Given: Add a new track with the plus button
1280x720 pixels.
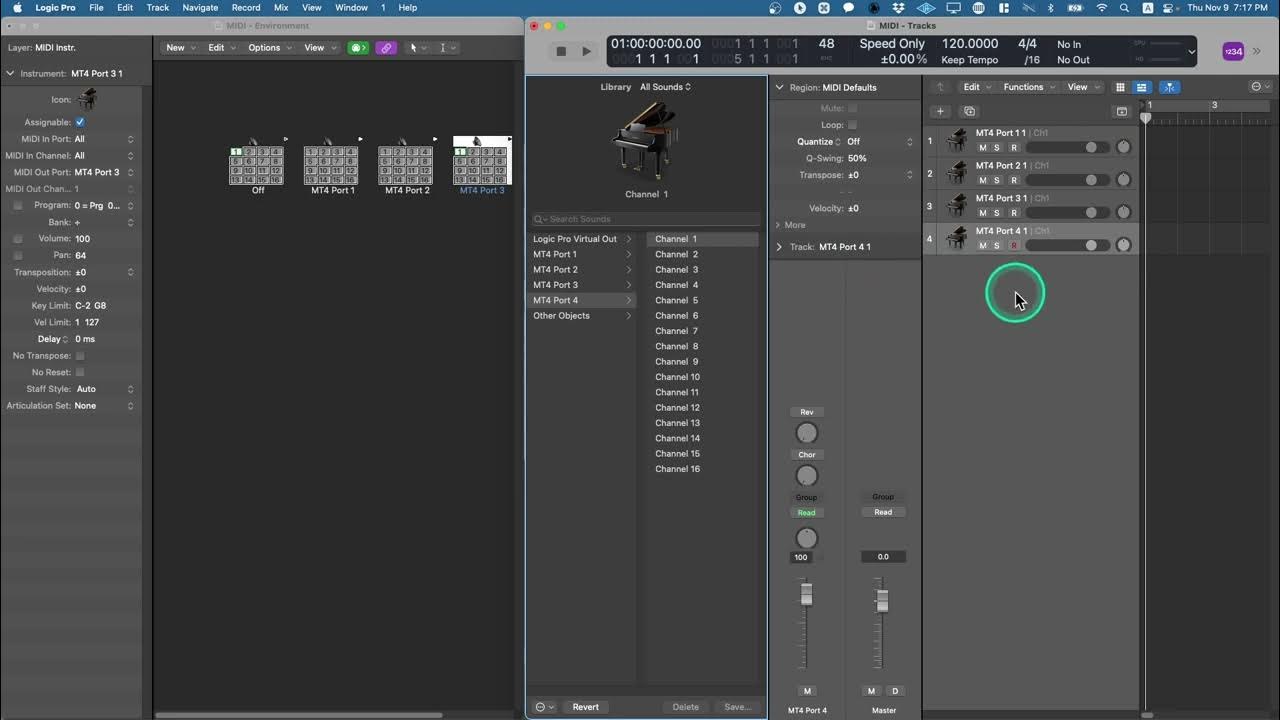Looking at the screenshot, I should pos(940,111).
